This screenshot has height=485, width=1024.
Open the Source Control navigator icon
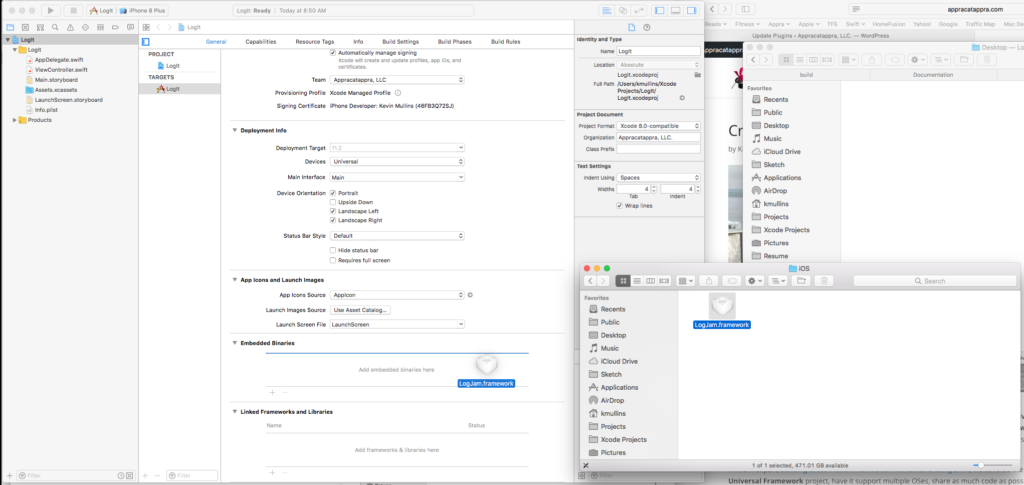tap(25, 27)
